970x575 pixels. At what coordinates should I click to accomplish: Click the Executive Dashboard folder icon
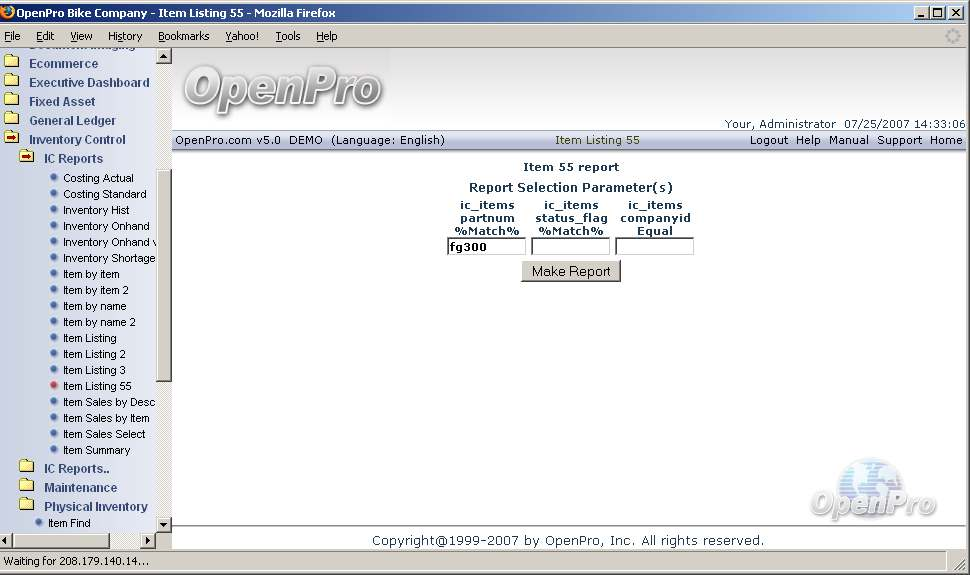(x=12, y=82)
